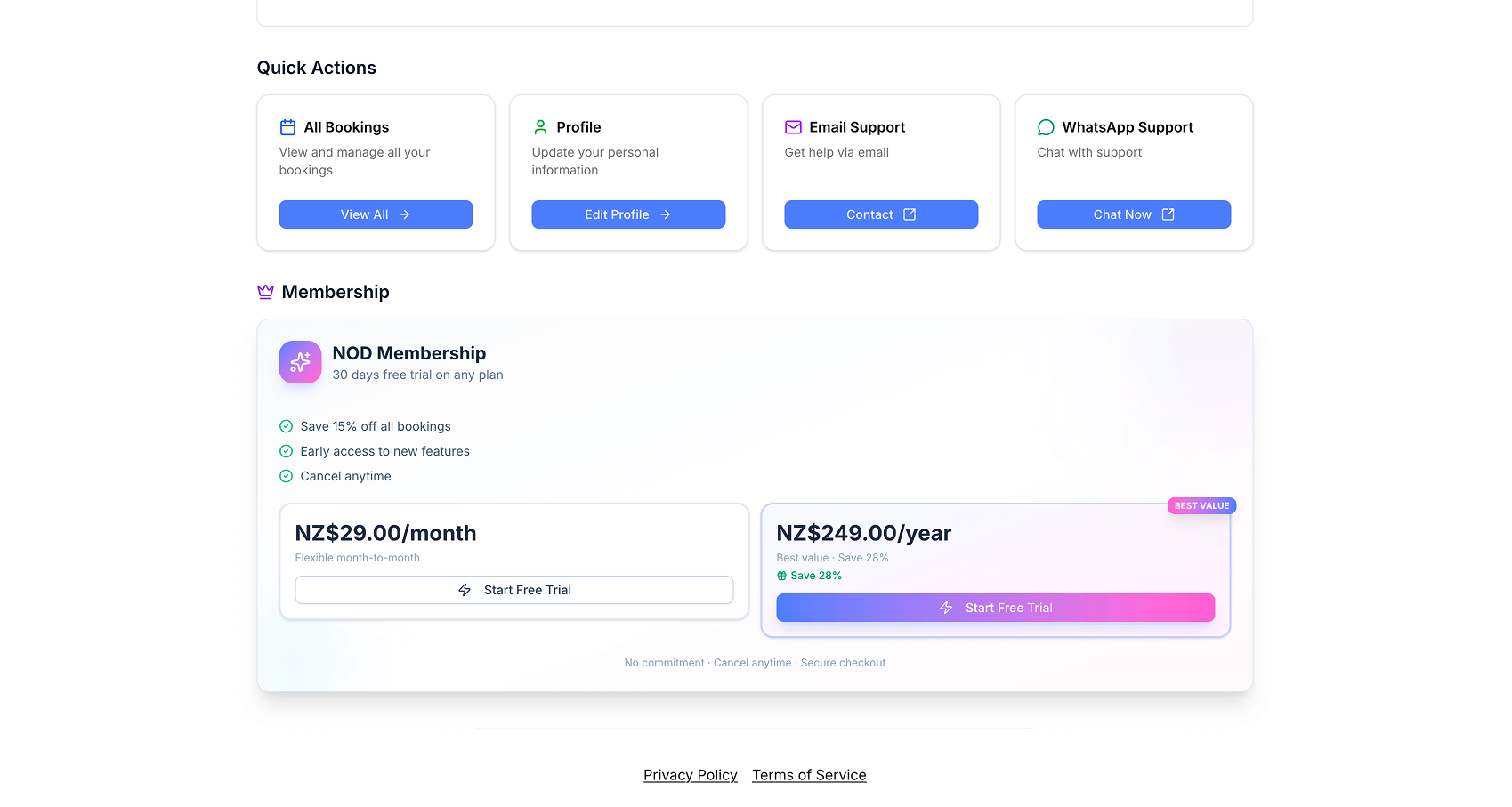Click the checkmark beside Save 15% off

pos(286,426)
